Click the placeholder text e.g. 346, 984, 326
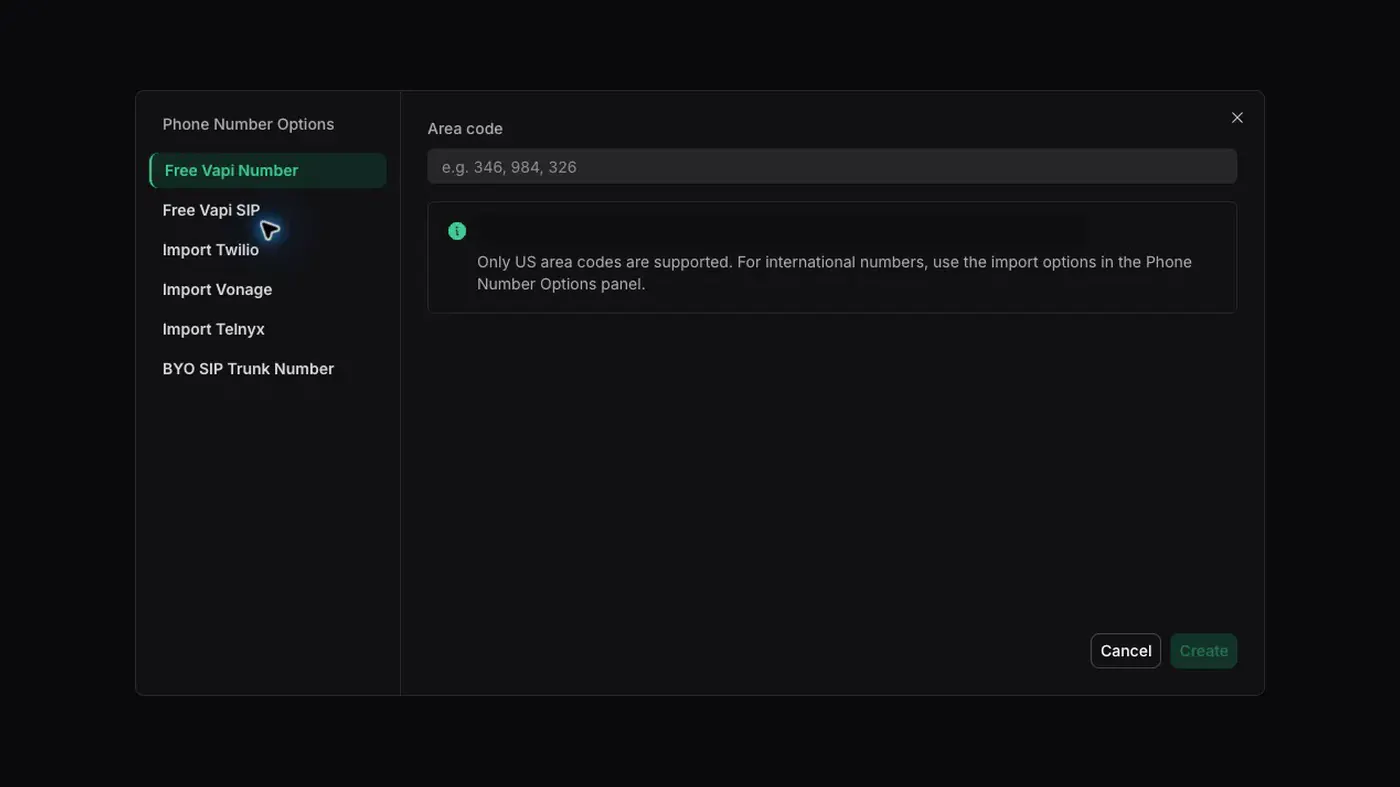1400x787 pixels. click(509, 167)
